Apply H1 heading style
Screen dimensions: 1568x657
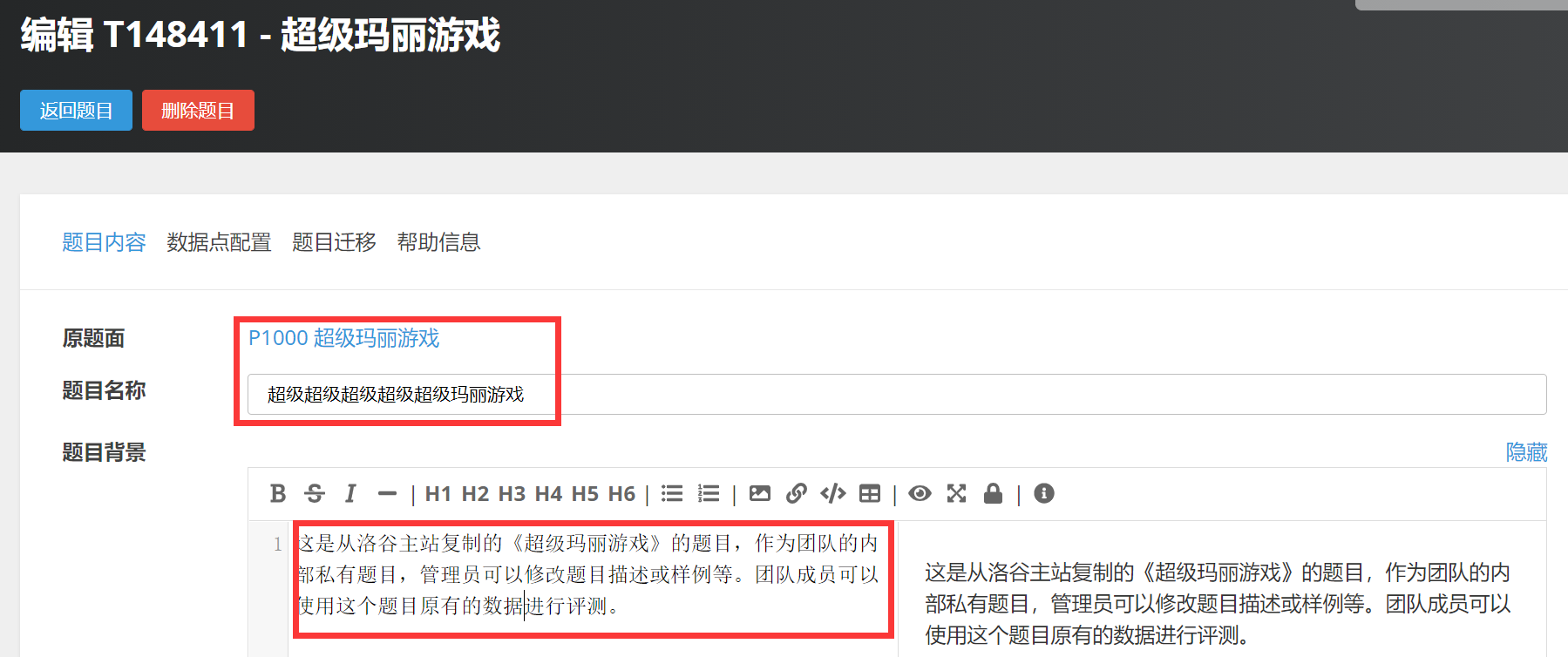(x=438, y=494)
